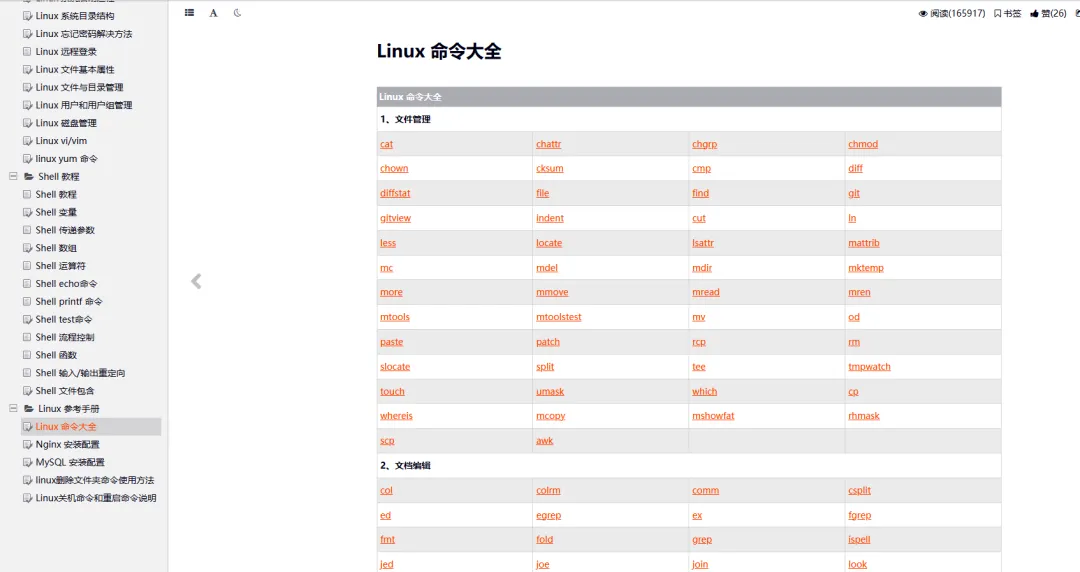Open the git command link

[x=854, y=193]
